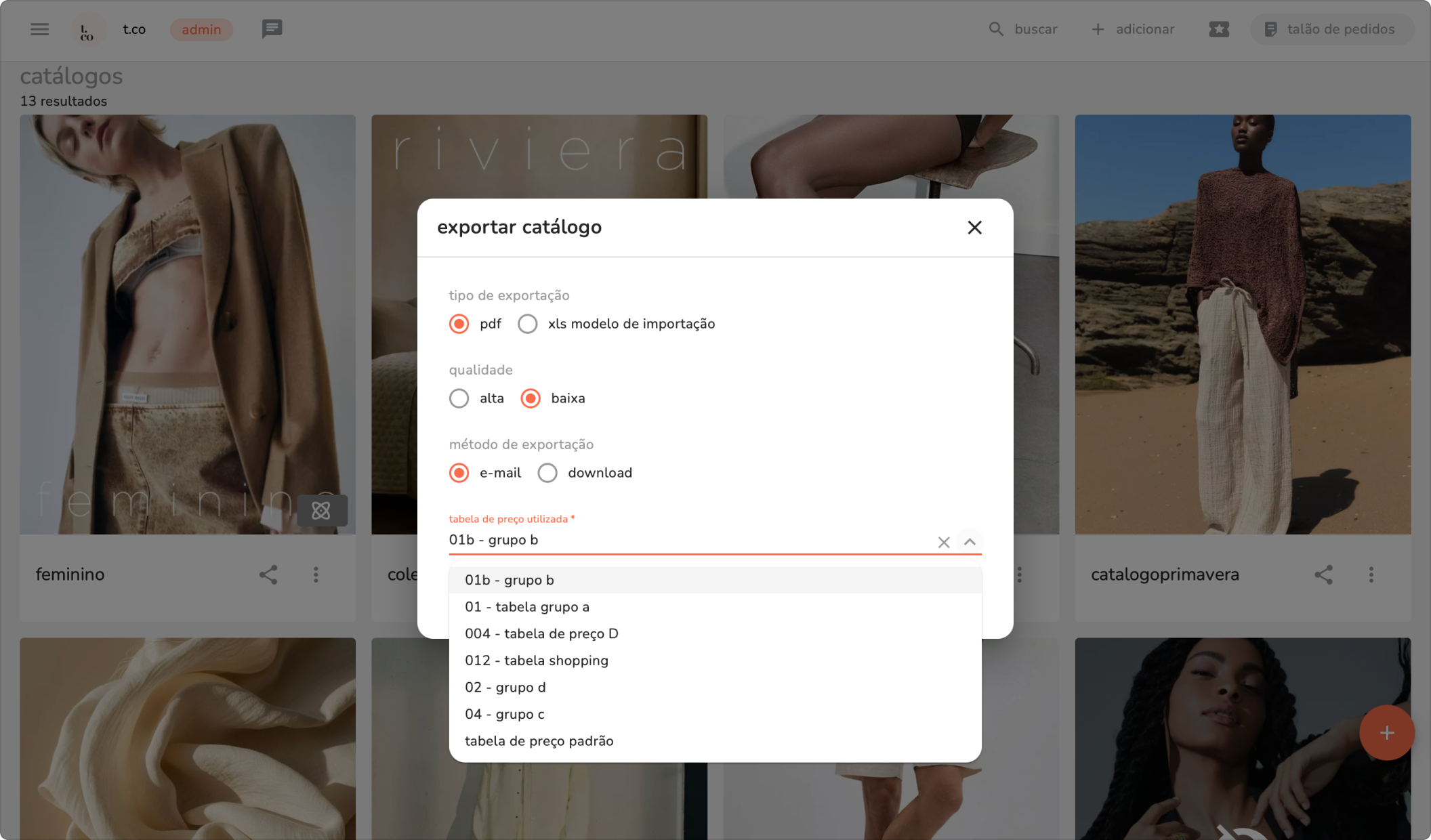Select xls modelo de importação option
Screen dimensions: 1431x840
pyautogui.click(x=528, y=324)
